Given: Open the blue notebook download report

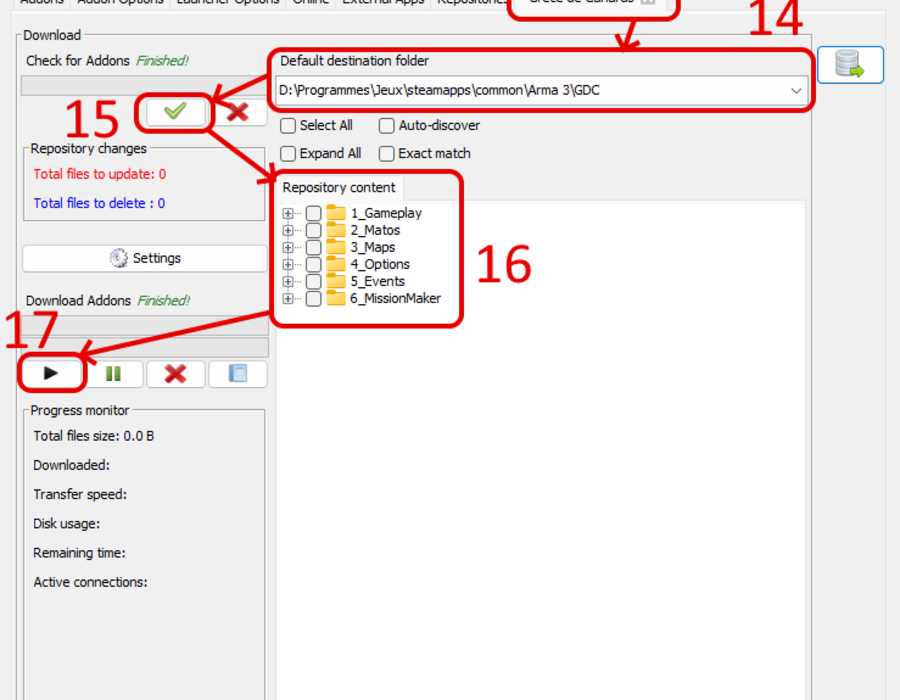Looking at the screenshot, I should [238, 374].
